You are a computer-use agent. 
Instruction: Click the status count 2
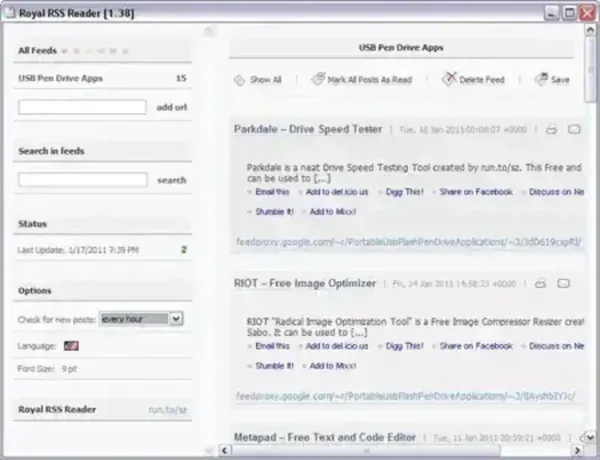point(184,250)
